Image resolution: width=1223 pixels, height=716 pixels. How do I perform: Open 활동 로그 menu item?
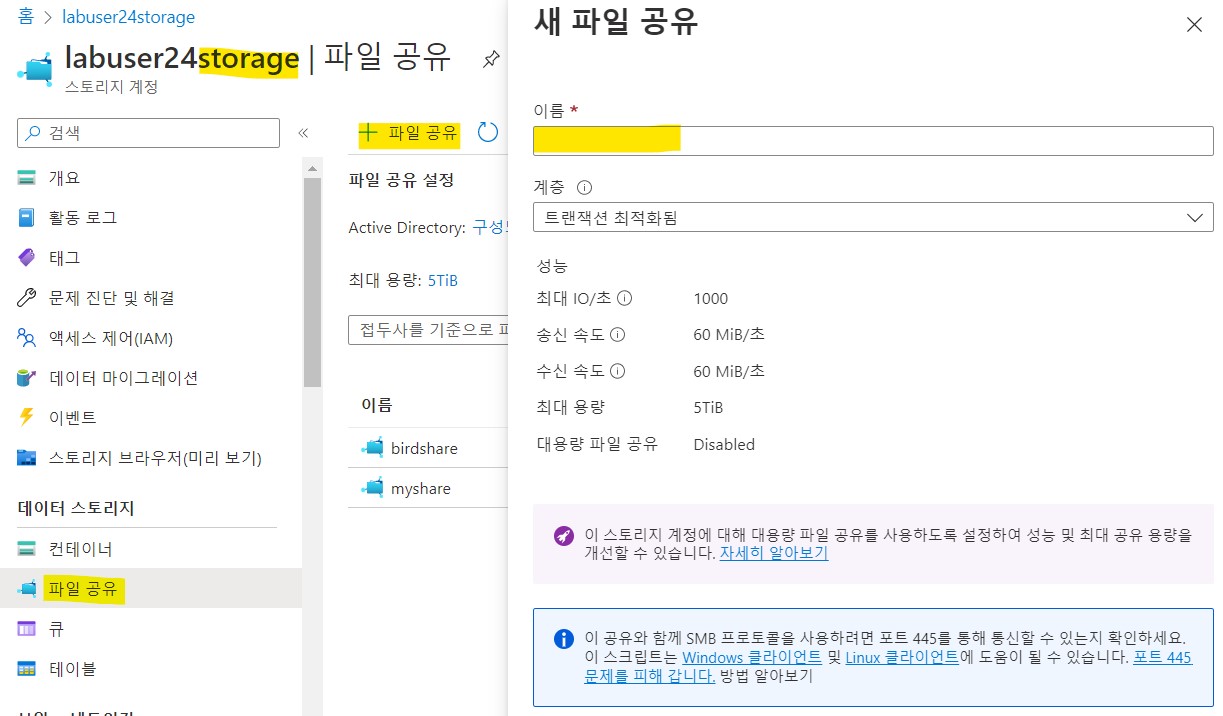click(151, 218)
